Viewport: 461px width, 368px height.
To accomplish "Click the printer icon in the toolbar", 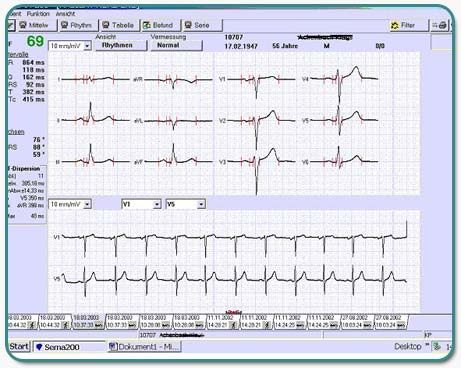I will (x=442, y=25).
